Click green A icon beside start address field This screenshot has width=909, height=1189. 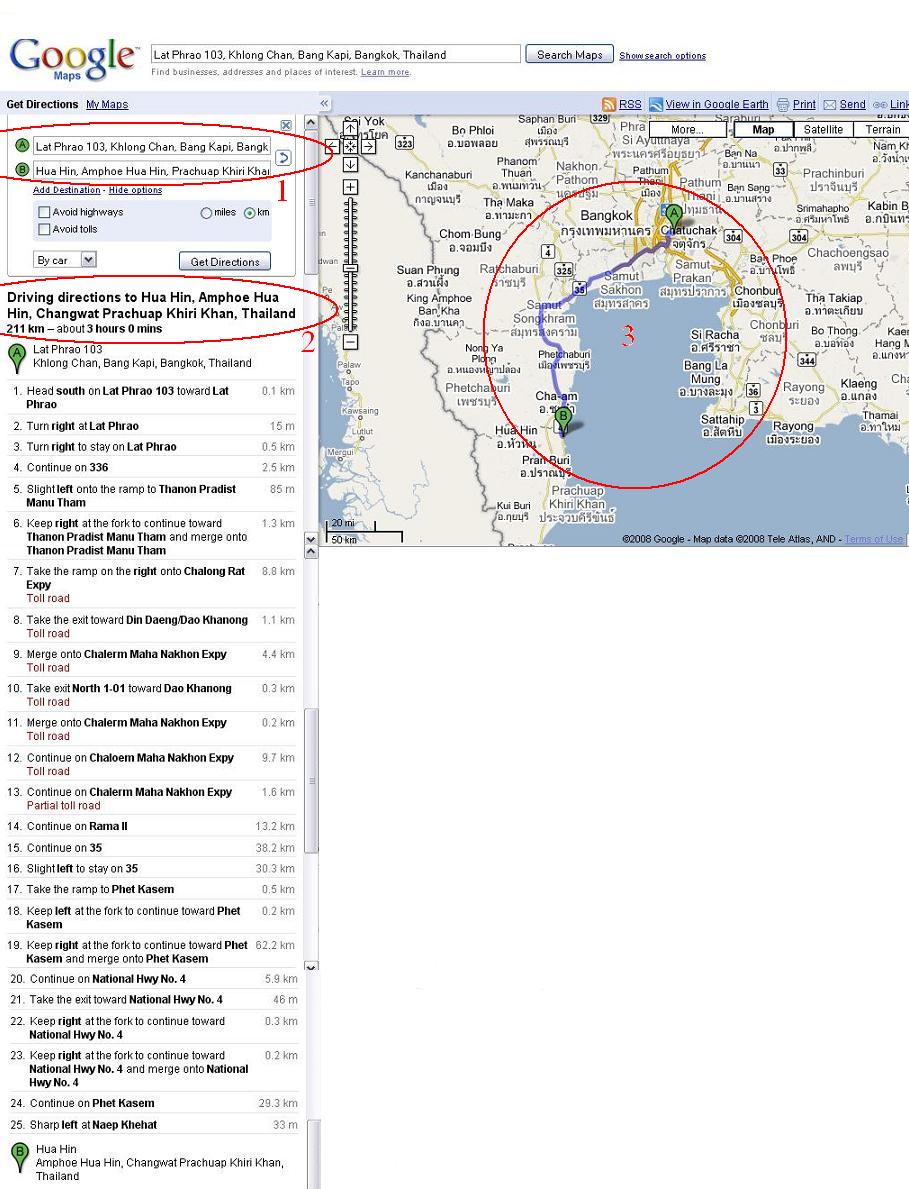(22, 145)
